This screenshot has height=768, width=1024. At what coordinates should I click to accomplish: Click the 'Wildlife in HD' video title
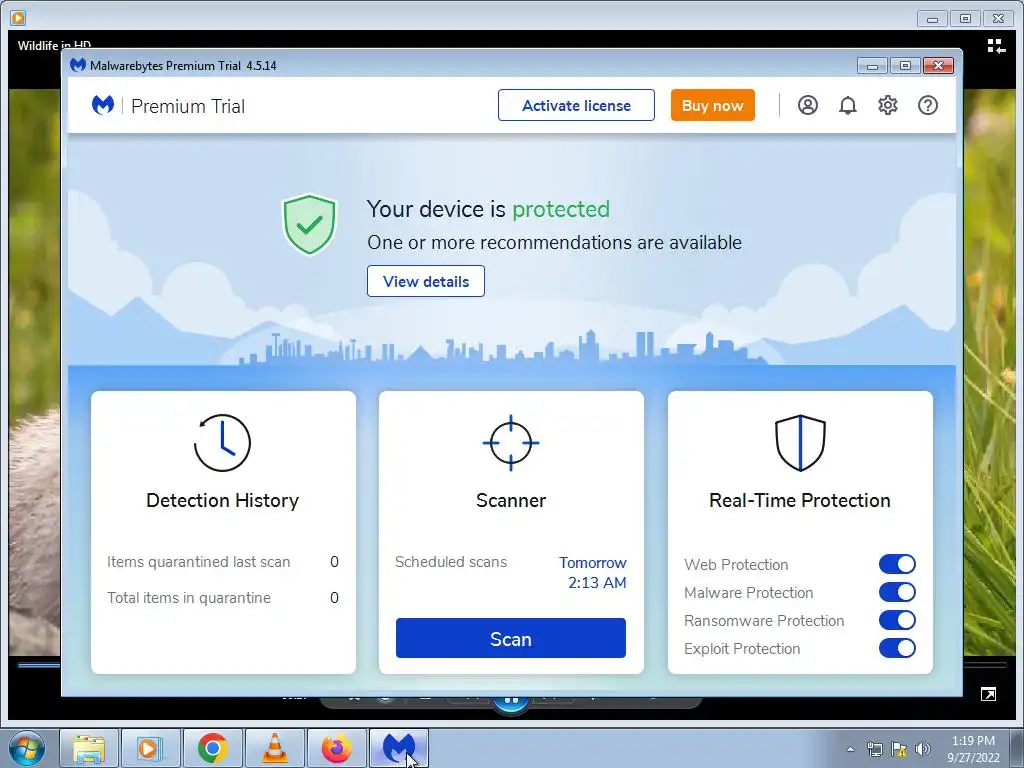tap(54, 45)
